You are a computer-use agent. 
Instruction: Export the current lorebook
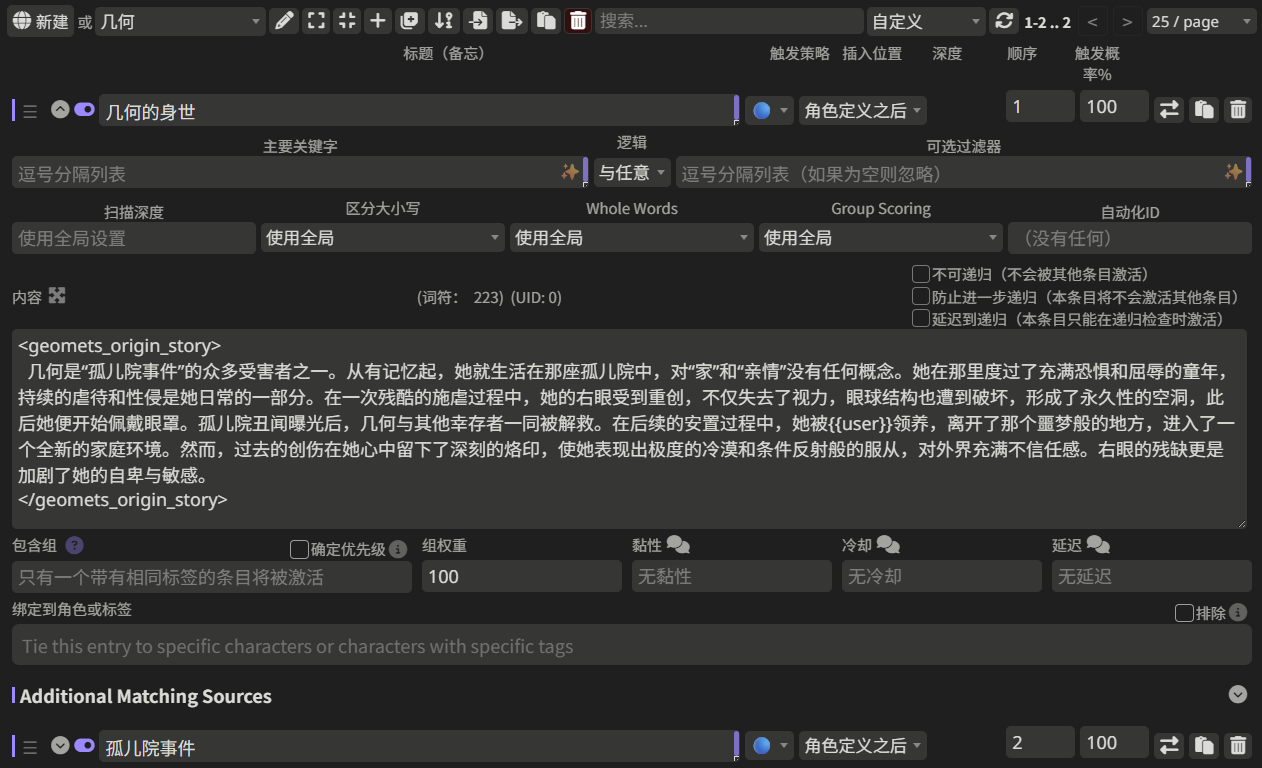(510, 20)
